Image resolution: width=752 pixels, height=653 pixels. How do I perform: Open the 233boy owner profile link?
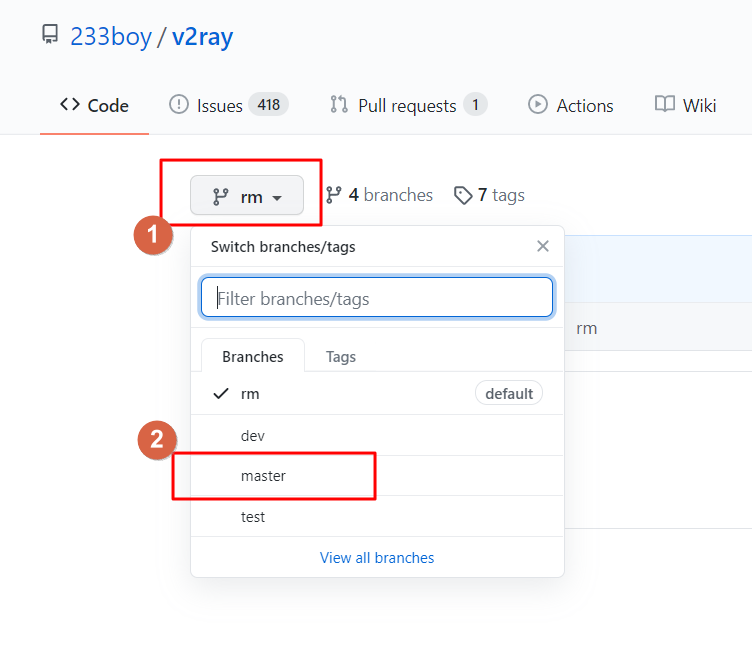tap(110, 37)
